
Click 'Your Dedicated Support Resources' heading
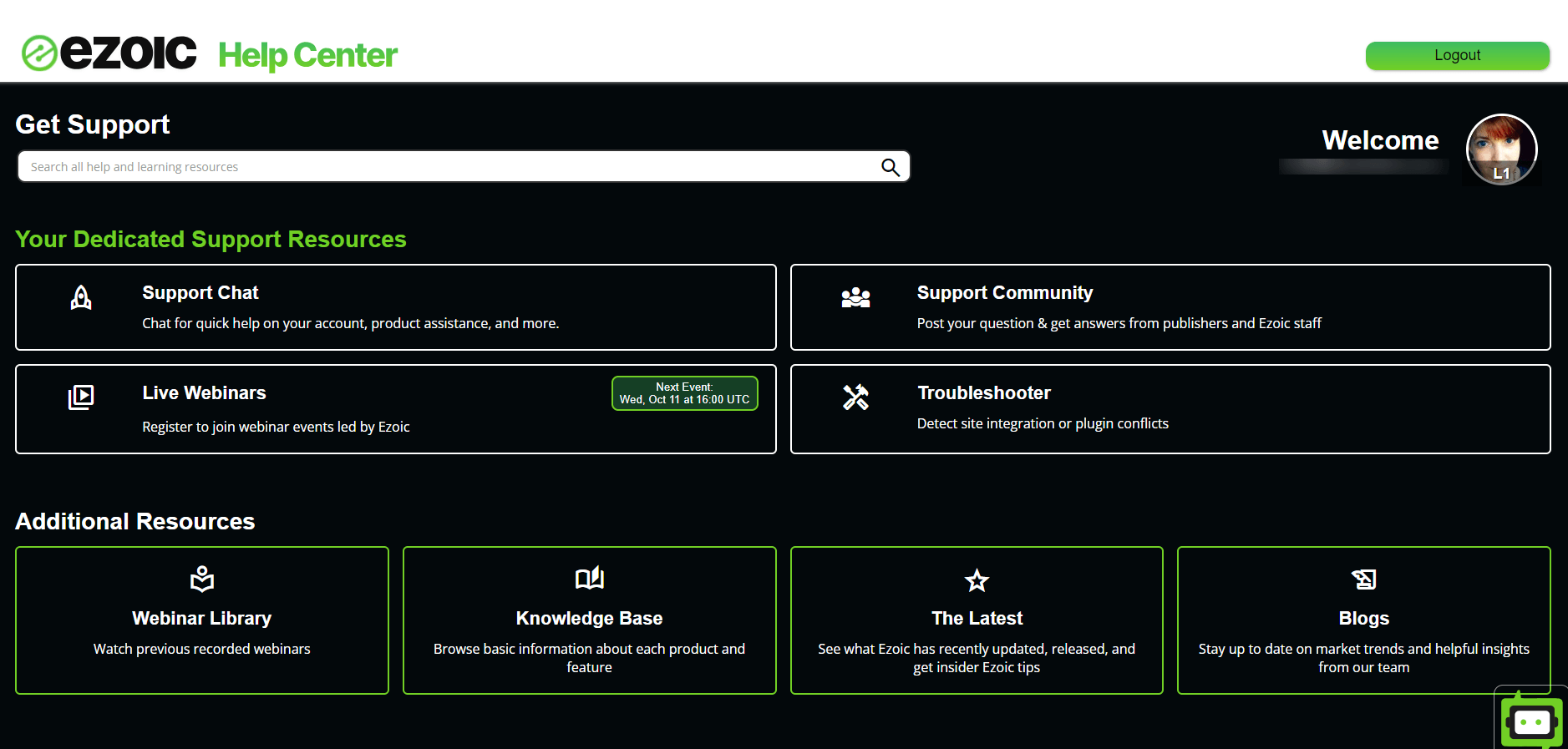(x=211, y=240)
